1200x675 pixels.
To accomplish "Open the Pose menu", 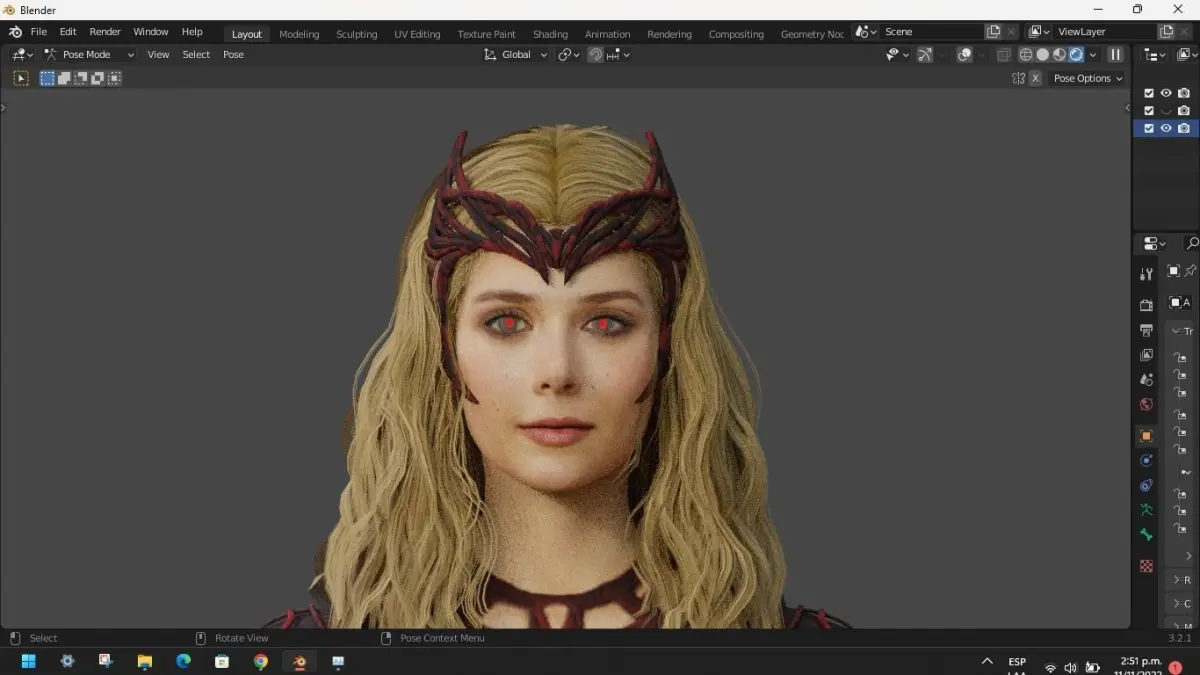I will click(x=233, y=55).
